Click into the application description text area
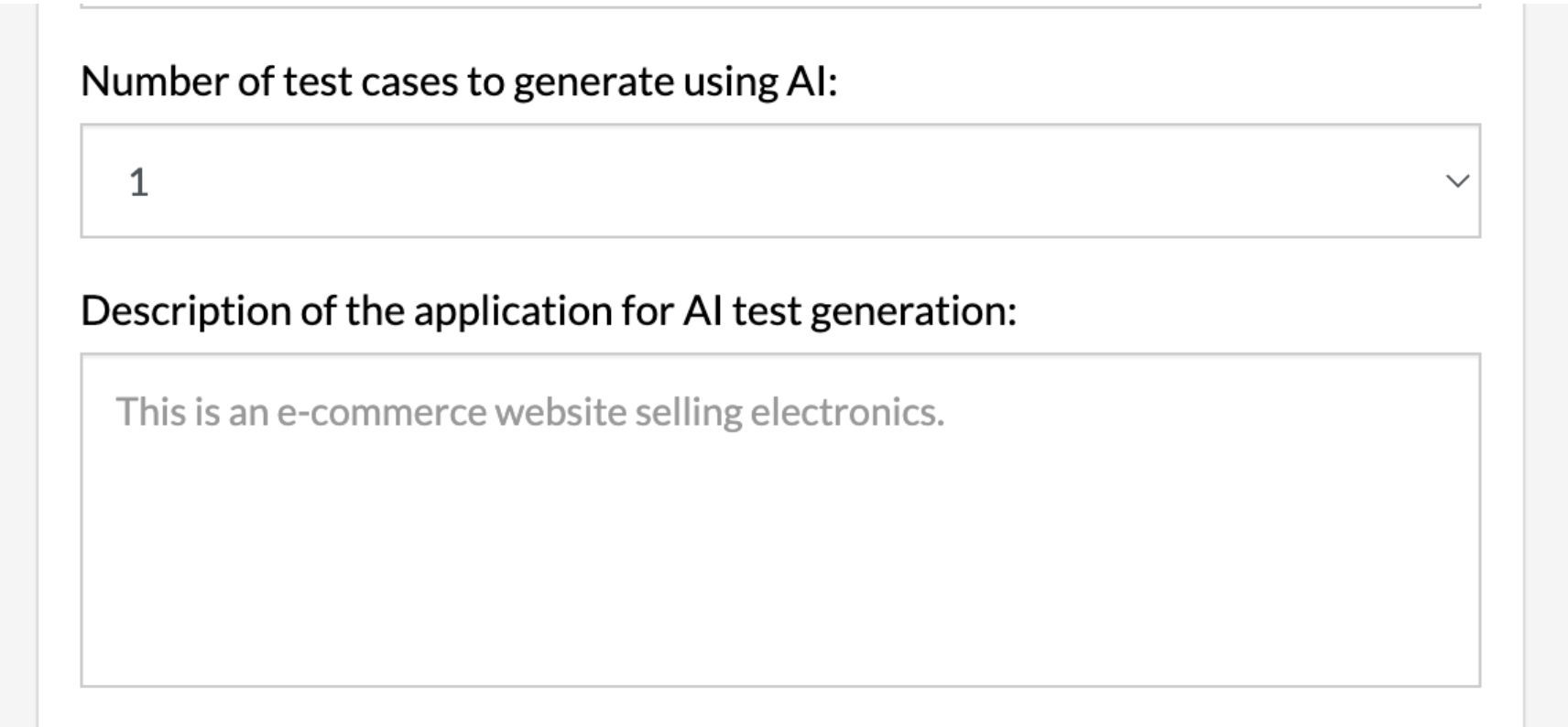This screenshot has height=727, width=1568. point(780,519)
